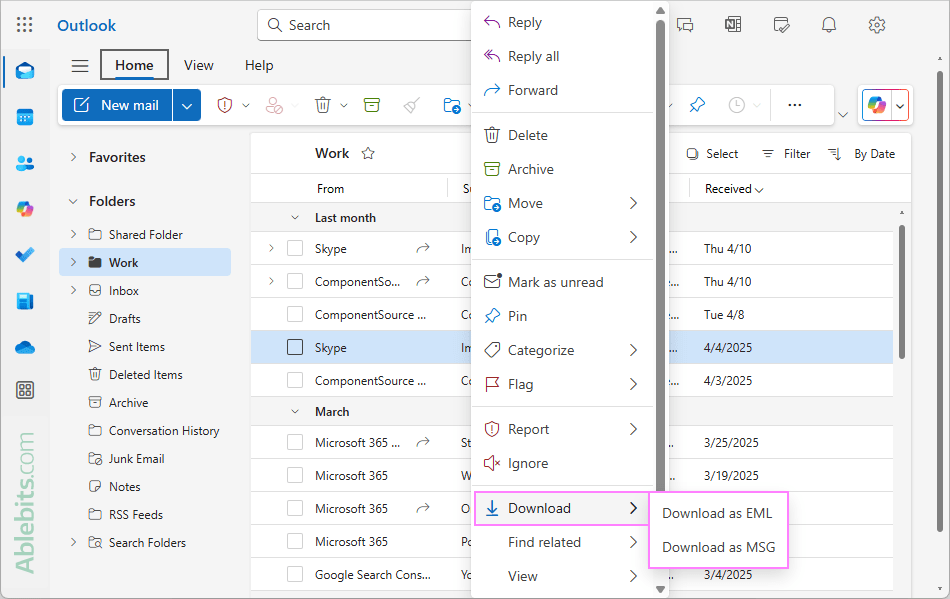Tick checkbox for ComponentSource Tue 4/8 message
Screen dimensions: 950x599
tap(295, 314)
